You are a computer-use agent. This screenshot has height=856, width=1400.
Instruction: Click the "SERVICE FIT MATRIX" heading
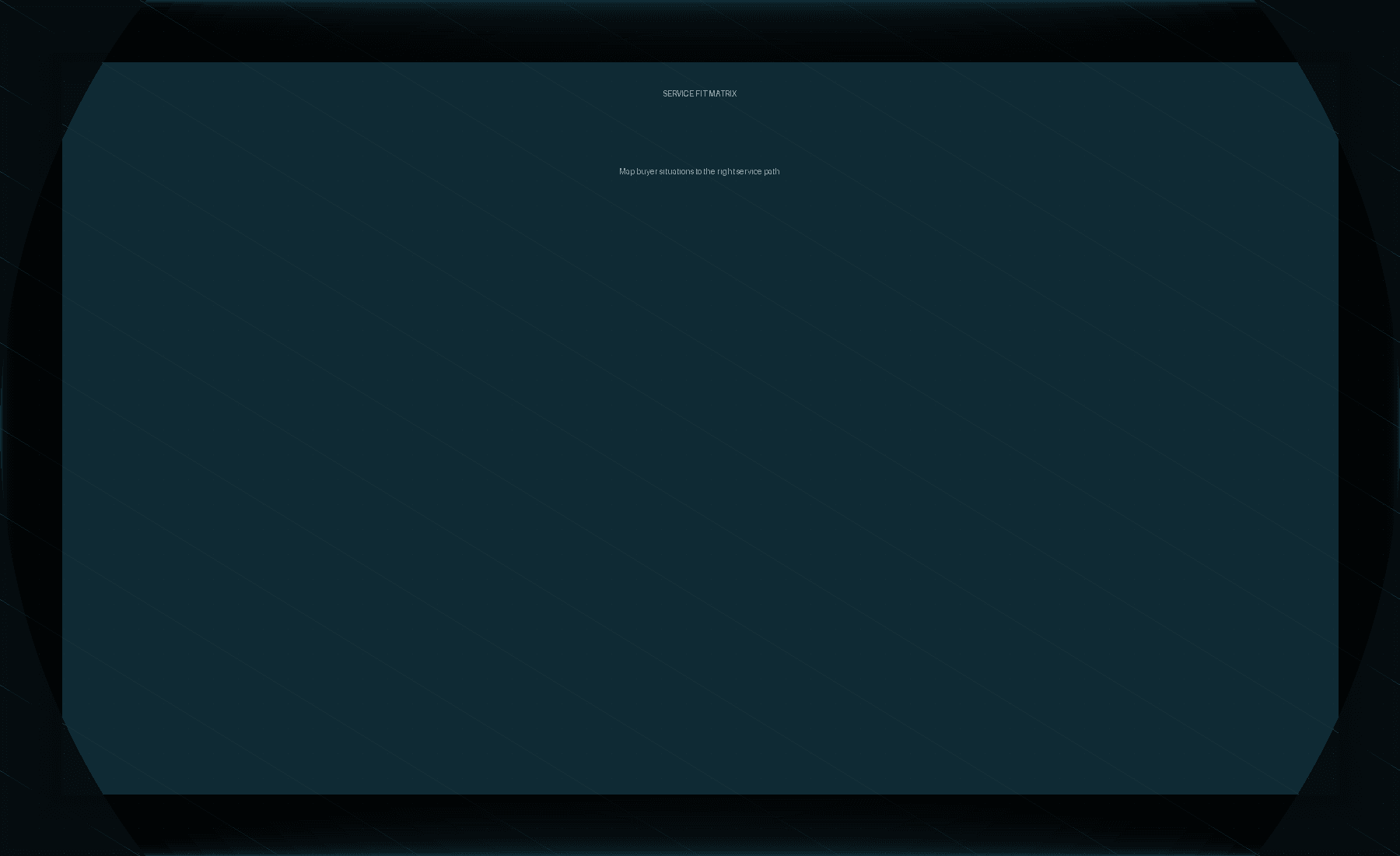pyautogui.click(x=699, y=93)
